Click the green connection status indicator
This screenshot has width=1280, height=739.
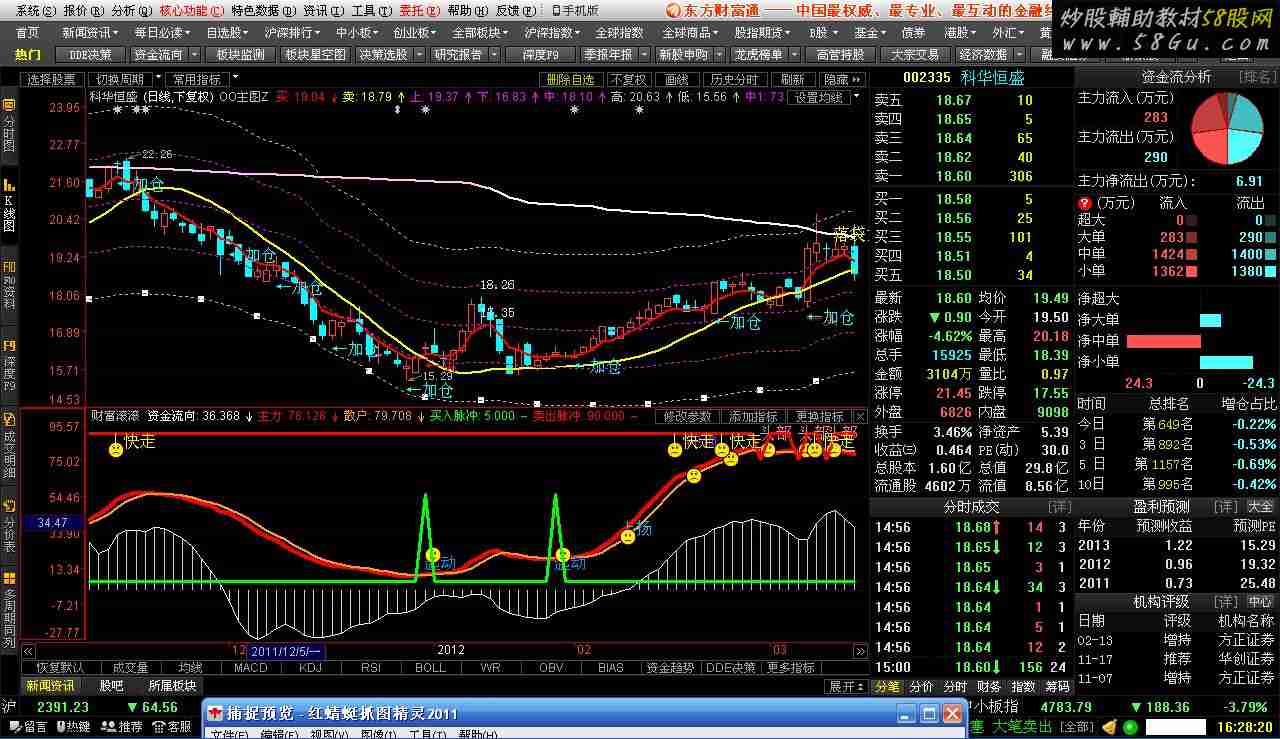(x=1131, y=727)
